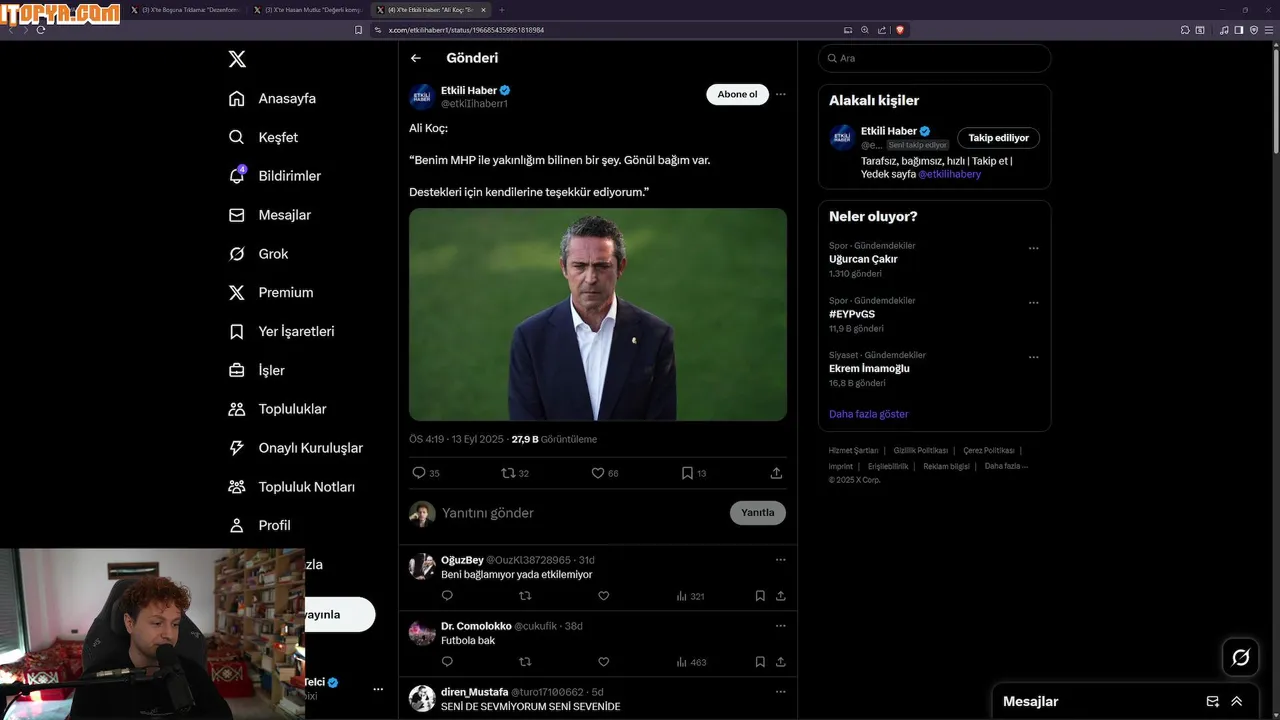1280x720 pixels.
Task: Switch to the Boğuna Tıklama browser tab
Action: (x=184, y=10)
